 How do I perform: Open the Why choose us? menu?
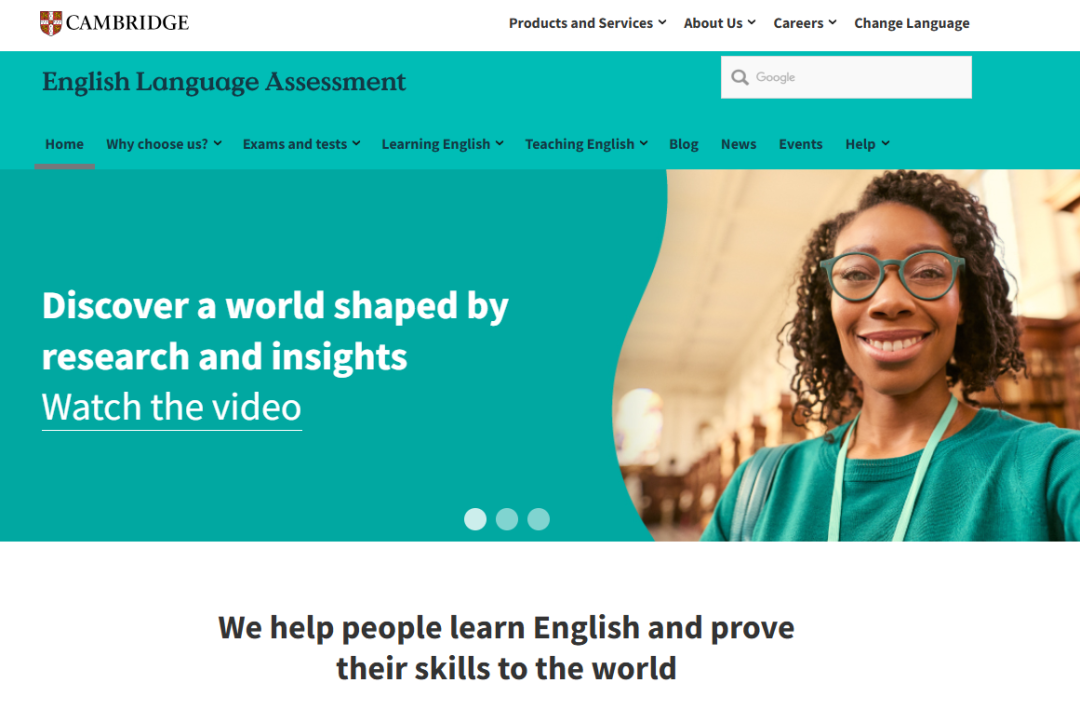click(x=164, y=144)
